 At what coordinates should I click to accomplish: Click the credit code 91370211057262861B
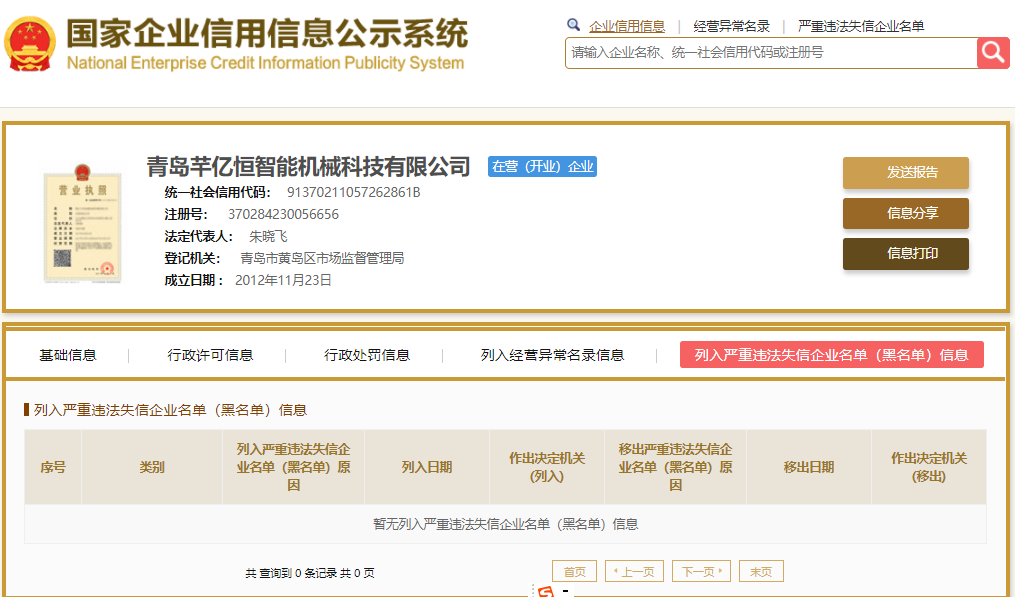353,192
